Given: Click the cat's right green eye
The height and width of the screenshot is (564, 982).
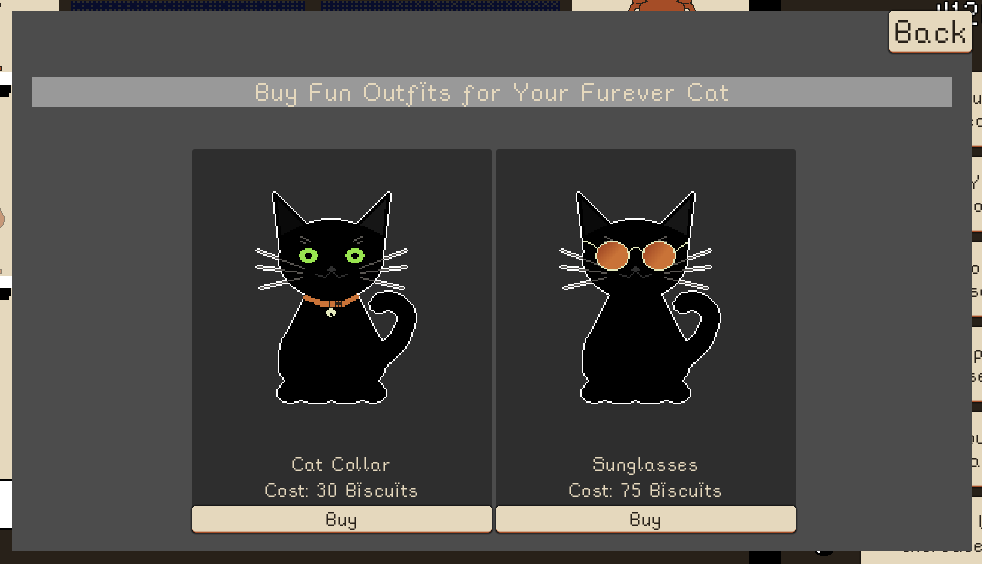Looking at the screenshot, I should click(355, 255).
